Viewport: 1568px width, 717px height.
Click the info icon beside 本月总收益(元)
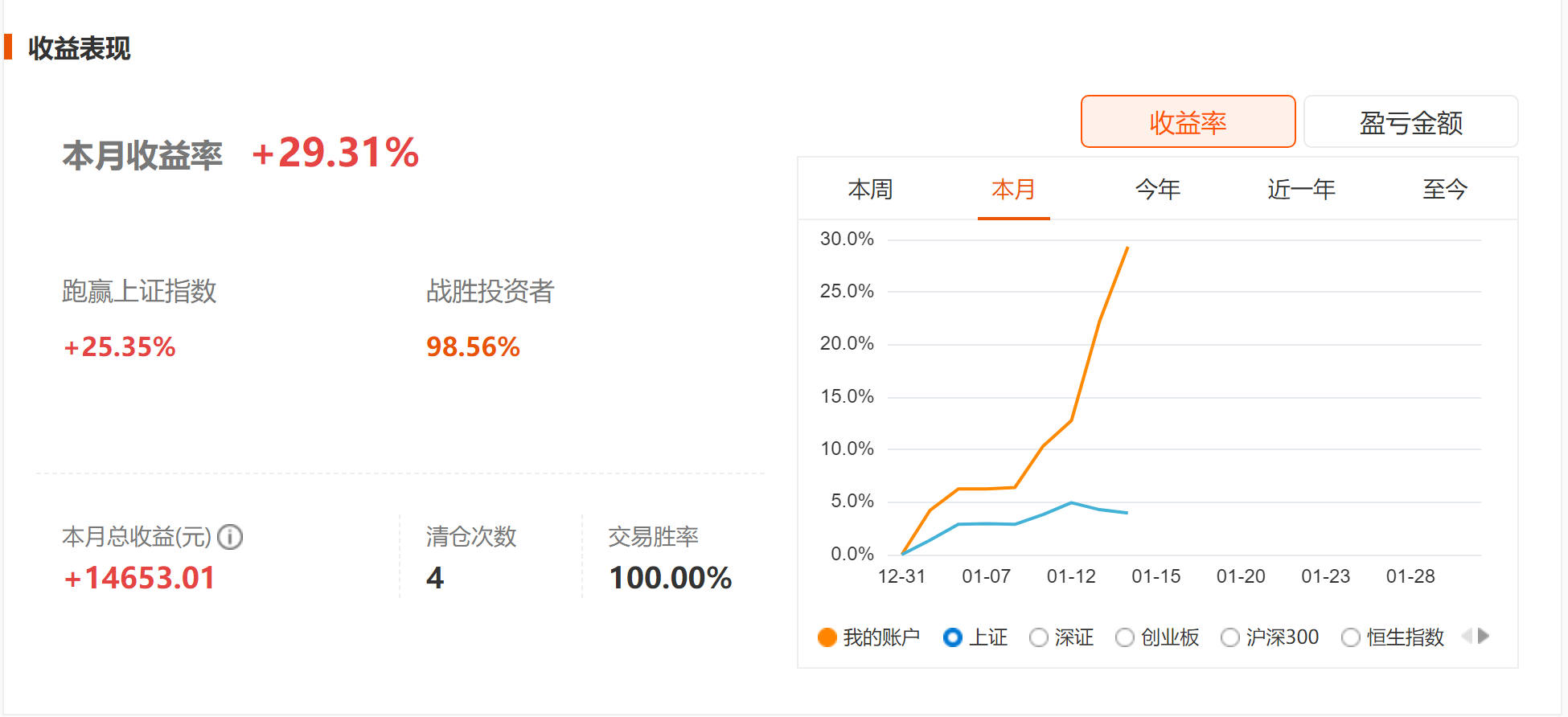[x=230, y=537]
